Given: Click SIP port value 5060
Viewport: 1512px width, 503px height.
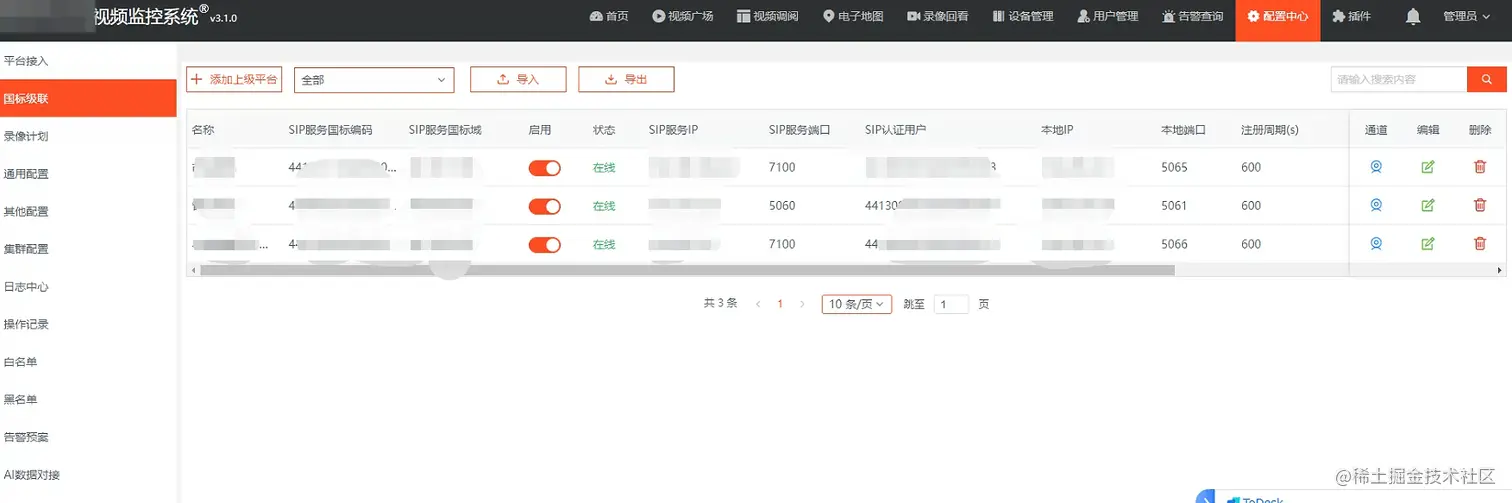Looking at the screenshot, I should click(782, 206).
